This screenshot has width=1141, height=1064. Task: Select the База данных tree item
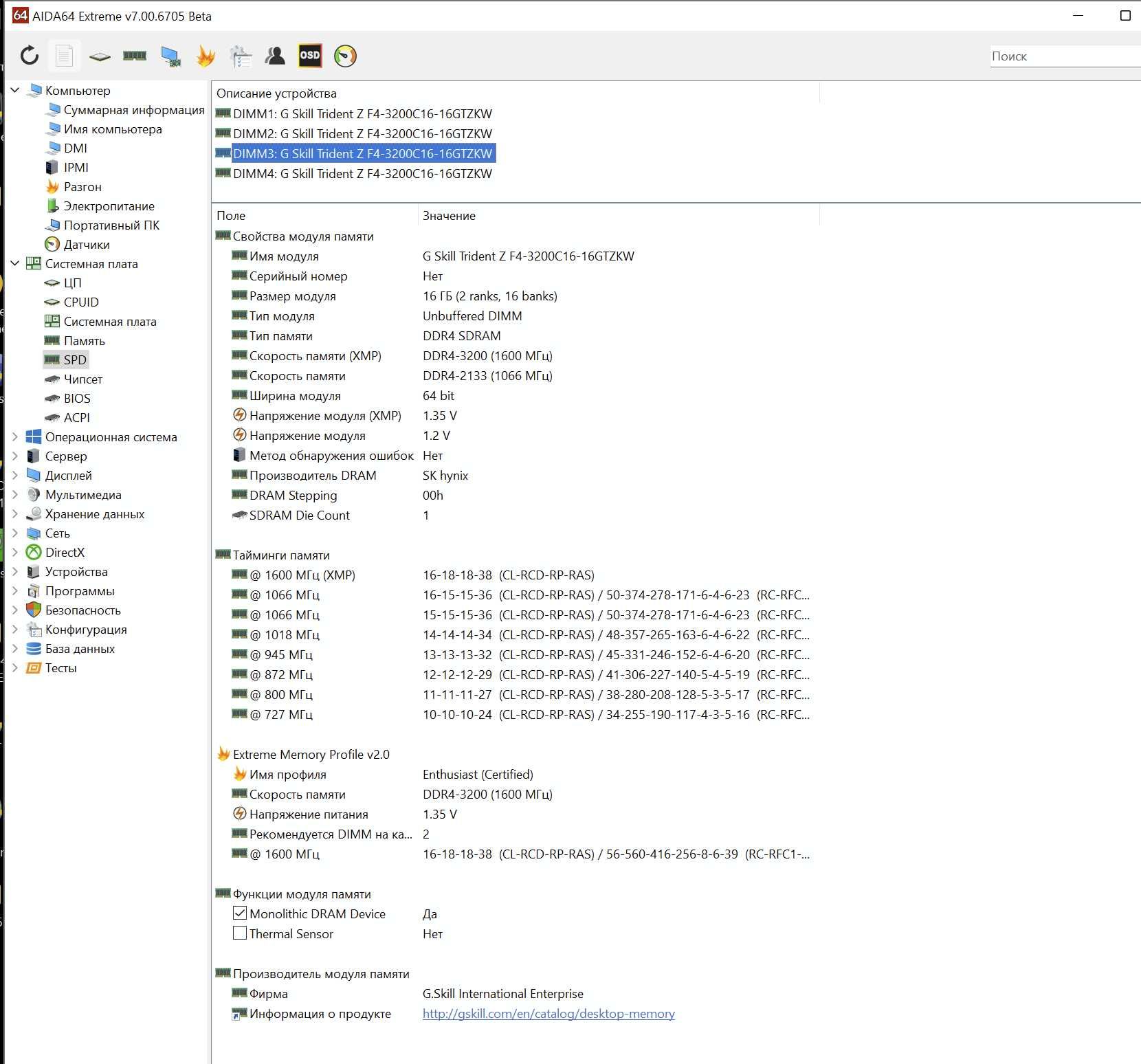[x=70, y=648]
